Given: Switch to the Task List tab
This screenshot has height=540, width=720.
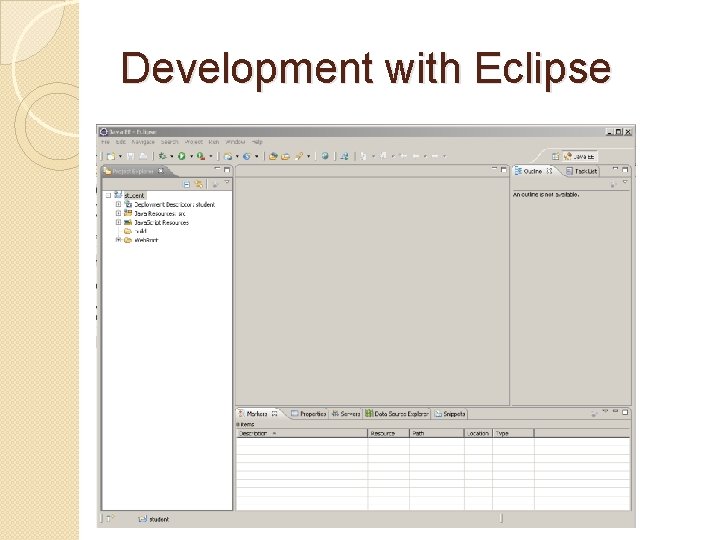Looking at the screenshot, I should 582,171.
